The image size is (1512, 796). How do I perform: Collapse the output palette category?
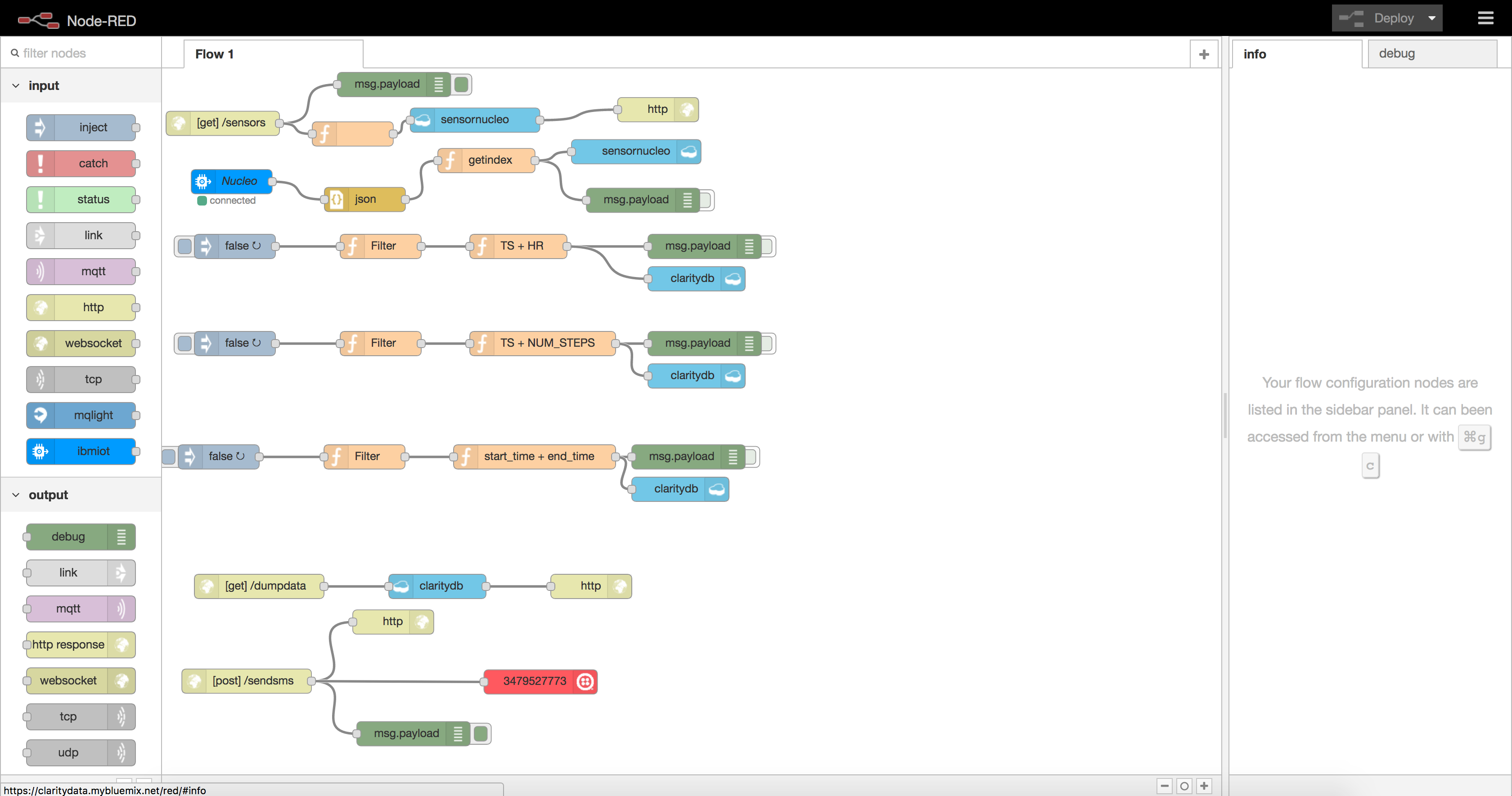point(16,495)
